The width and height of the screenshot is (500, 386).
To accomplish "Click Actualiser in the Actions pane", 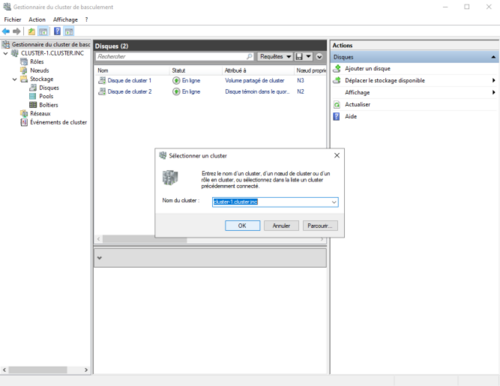I will [357, 105].
